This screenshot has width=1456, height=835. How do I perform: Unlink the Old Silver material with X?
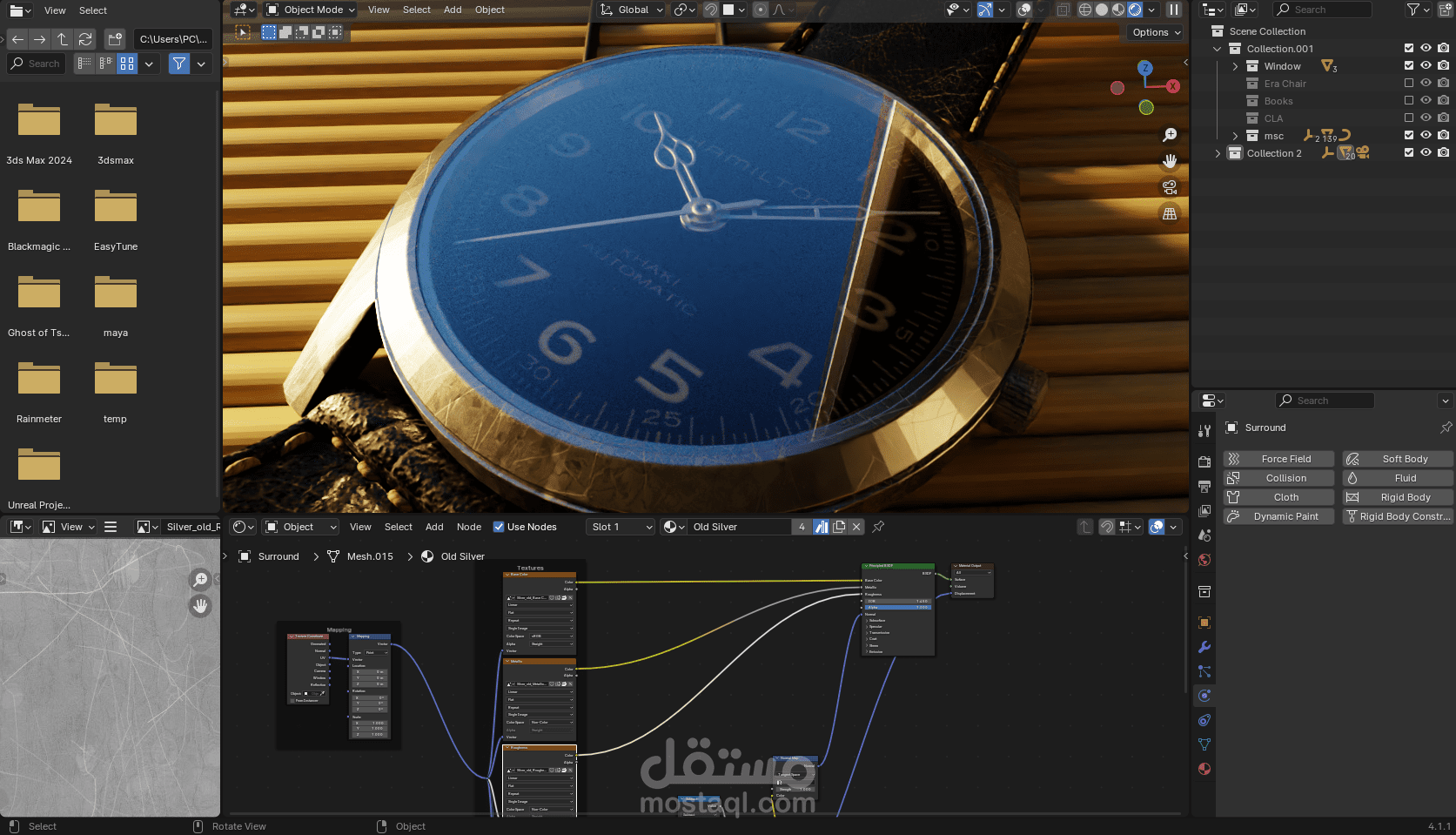tap(856, 527)
